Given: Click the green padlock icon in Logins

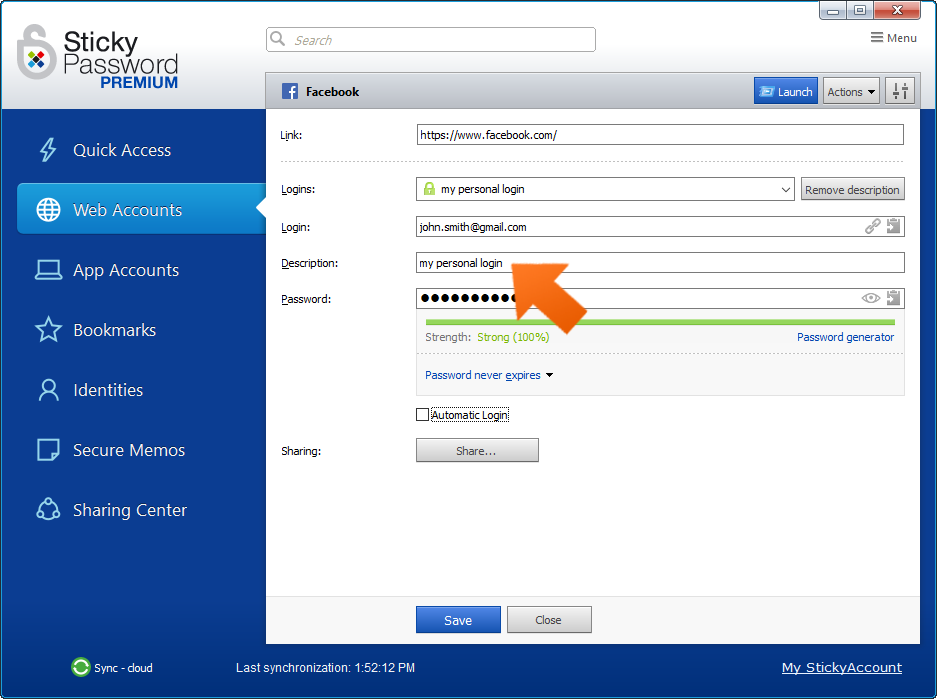Looking at the screenshot, I should point(429,189).
